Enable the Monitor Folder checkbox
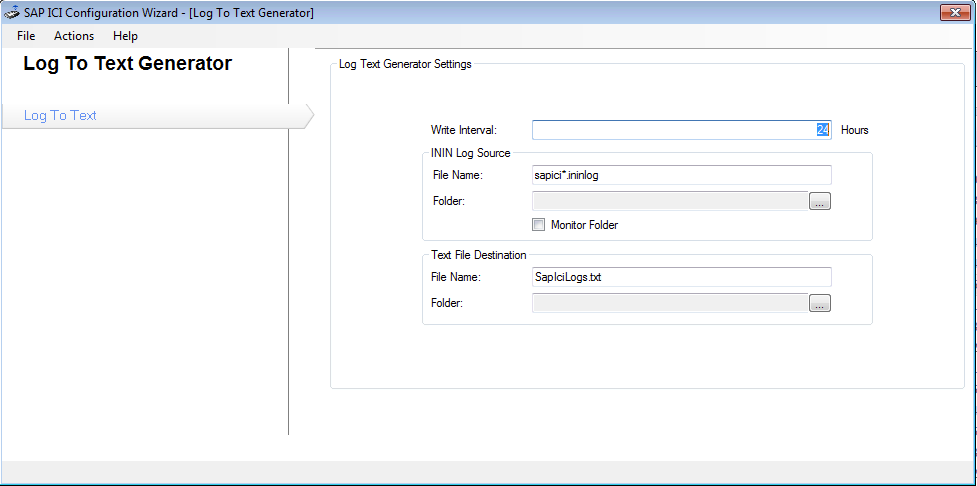Screen dimensions: 977x486 coord(538,225)
